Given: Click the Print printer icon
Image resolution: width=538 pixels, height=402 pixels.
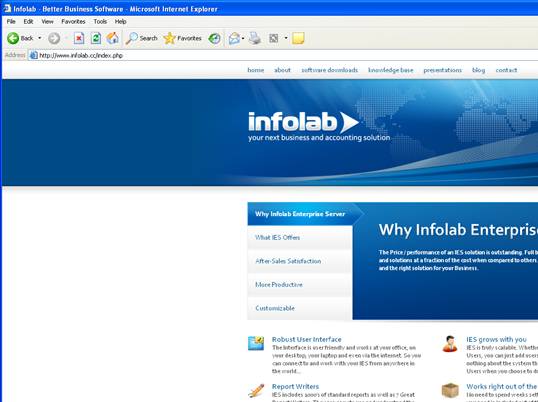Looking at the screenshot, I should [x=255, y=38].
